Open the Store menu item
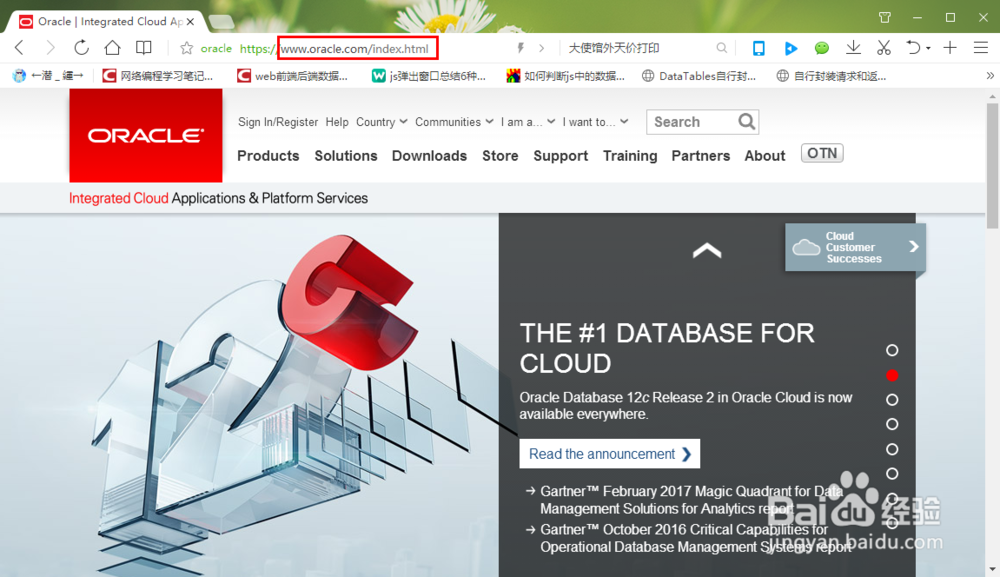The image size is (1000, 577). [x=500, y=156]
